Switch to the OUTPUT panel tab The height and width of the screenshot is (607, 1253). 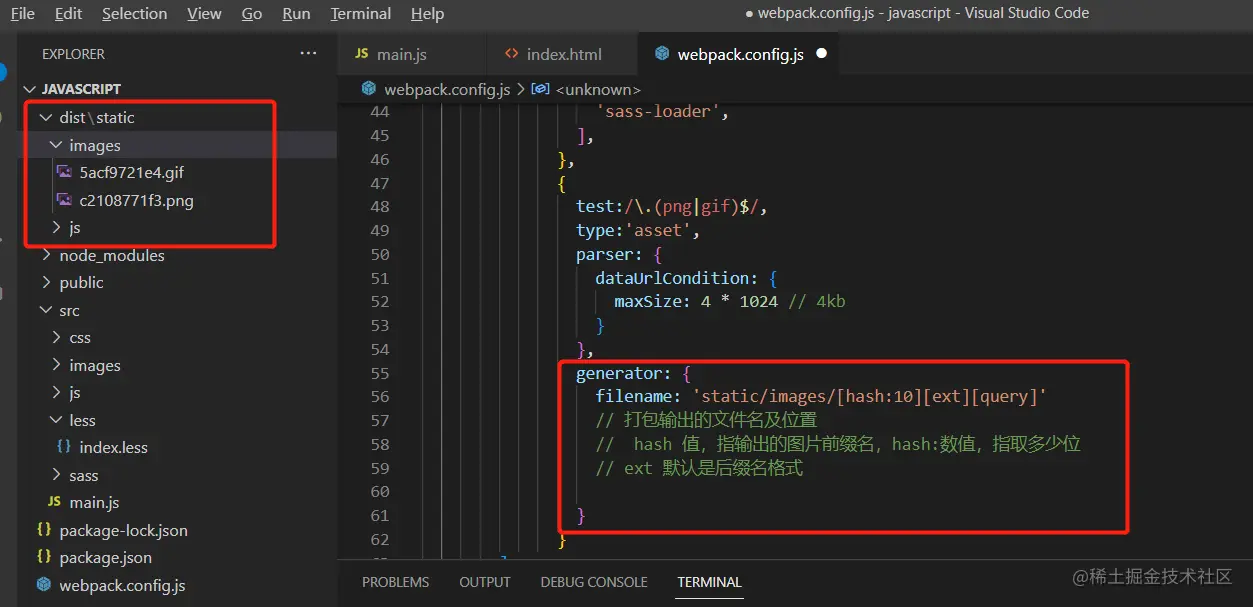[485, 582]
